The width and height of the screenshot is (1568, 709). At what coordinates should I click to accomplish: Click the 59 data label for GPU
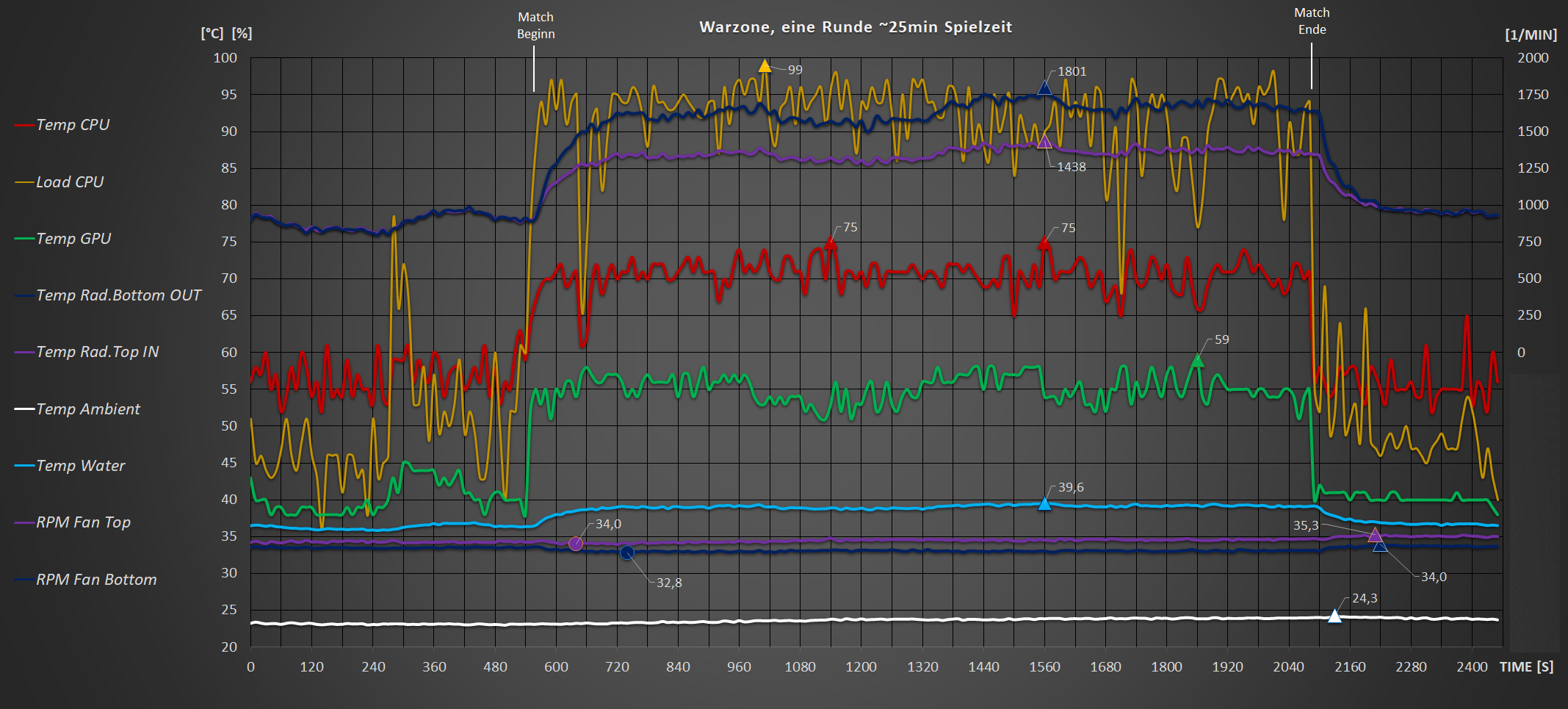[x=1221, y=339]
